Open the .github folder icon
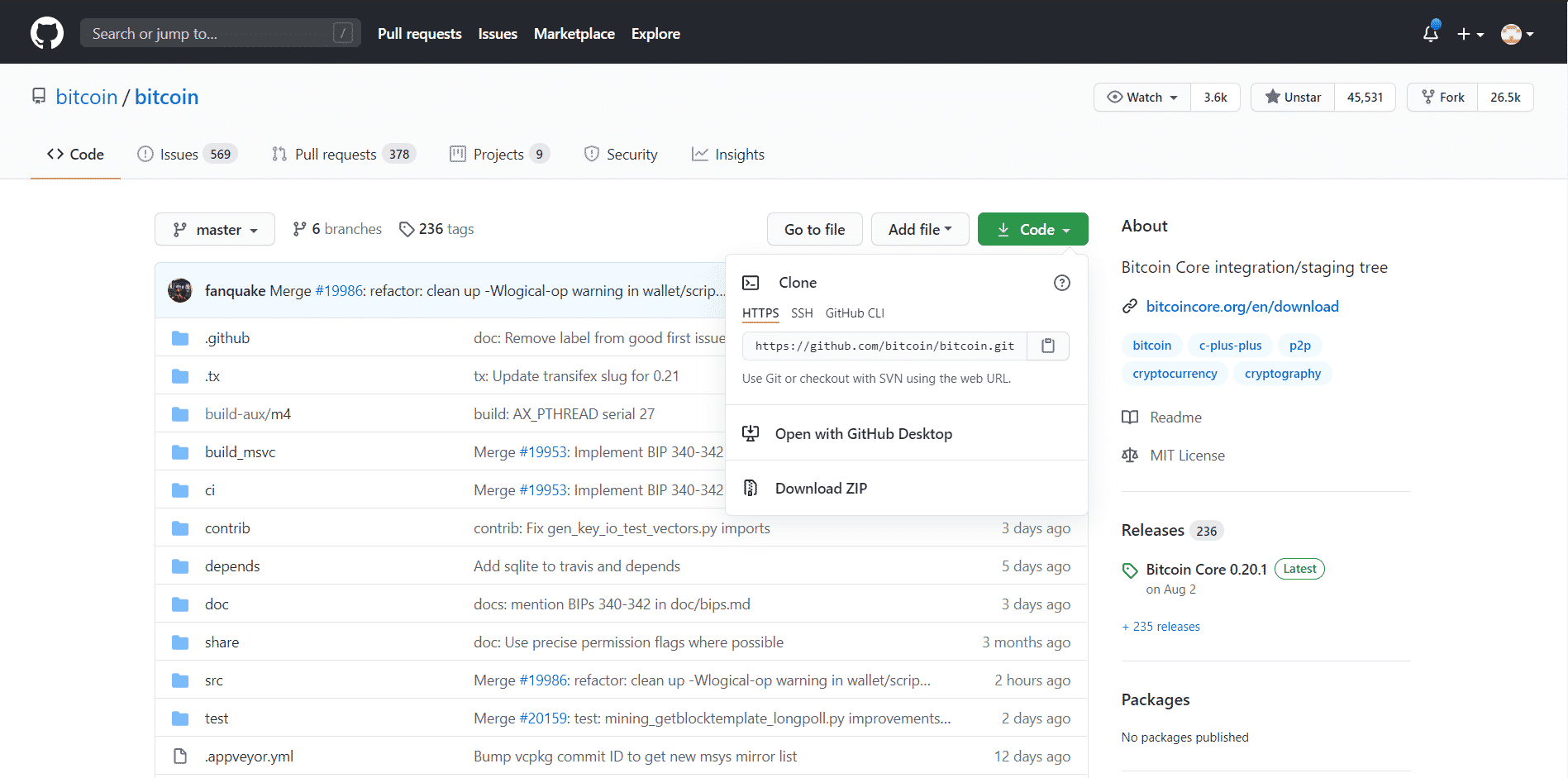The width and height of the screenshot is (1568, 778). click(x=180, y=338)
